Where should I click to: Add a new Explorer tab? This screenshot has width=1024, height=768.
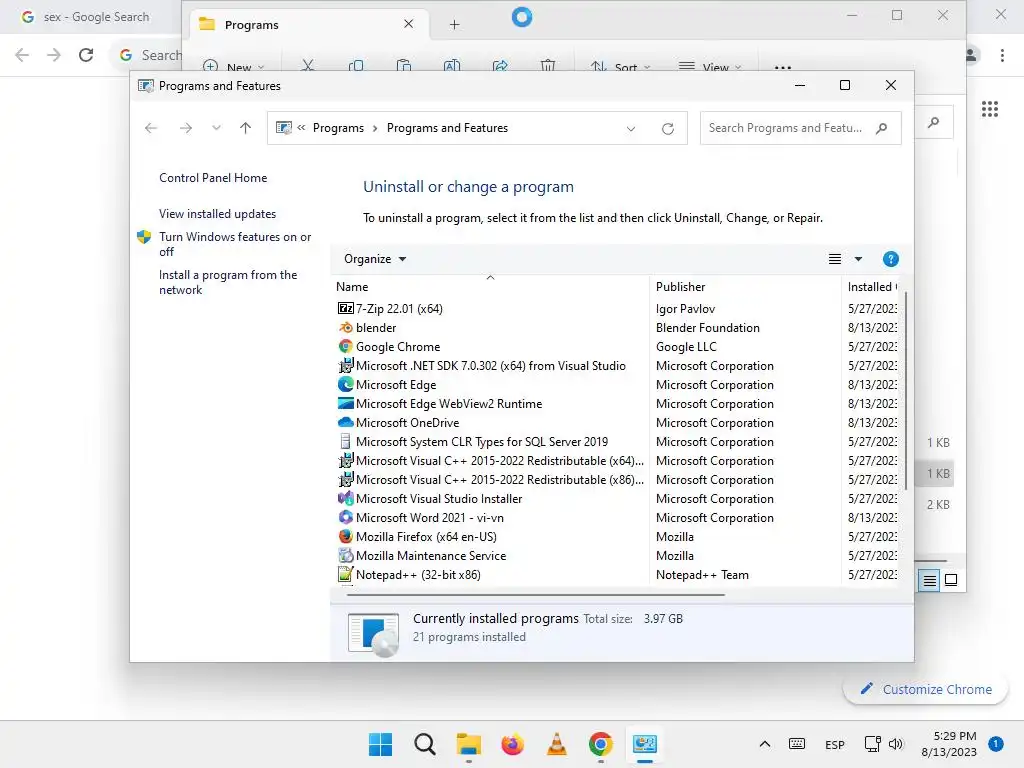tap(455, 25)
